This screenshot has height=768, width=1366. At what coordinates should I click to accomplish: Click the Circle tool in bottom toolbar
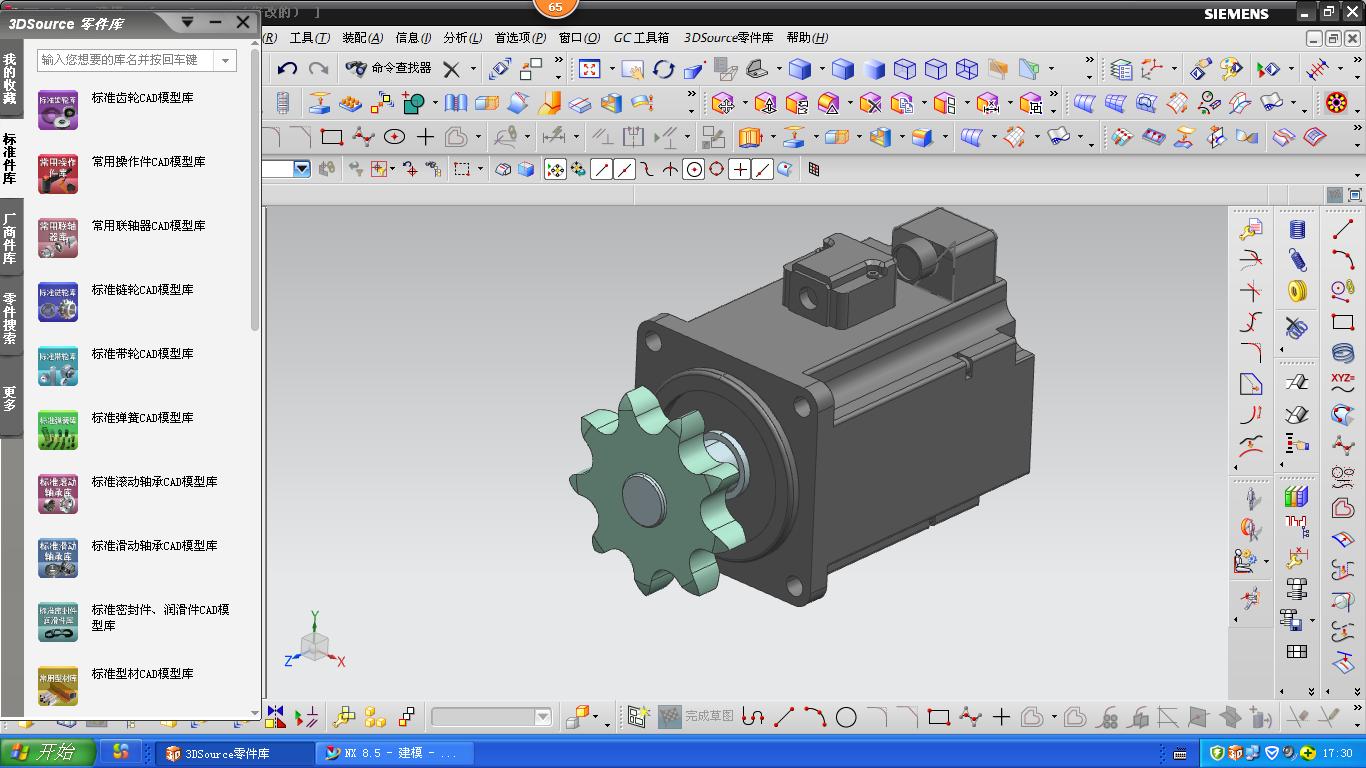(x=846, y=717)
